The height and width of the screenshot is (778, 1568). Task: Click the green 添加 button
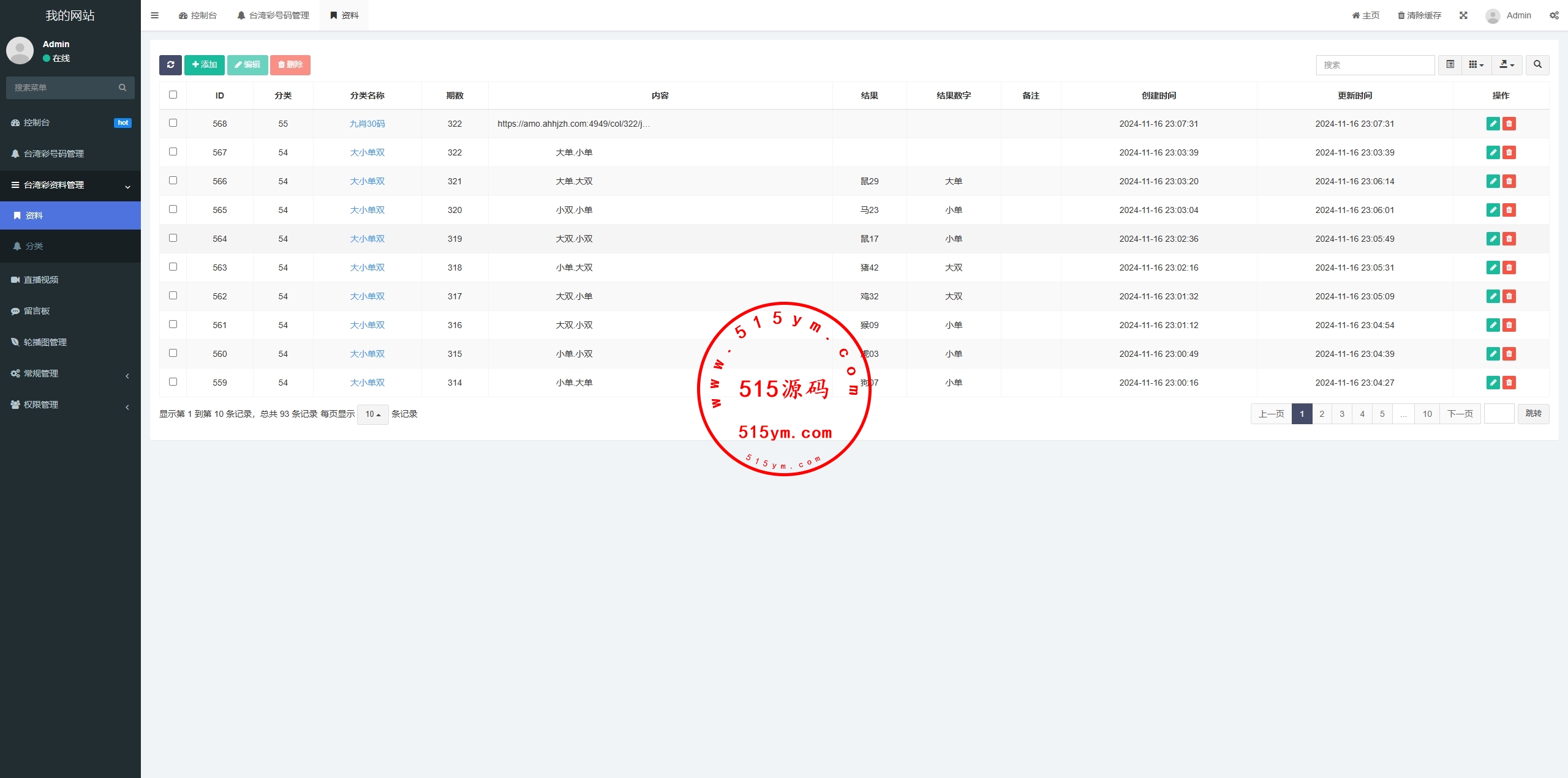click(204, 65)
